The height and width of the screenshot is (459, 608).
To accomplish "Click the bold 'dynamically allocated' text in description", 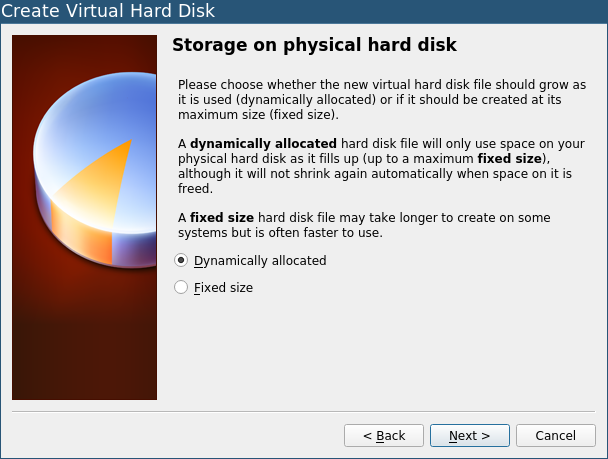I will point(263,143).
